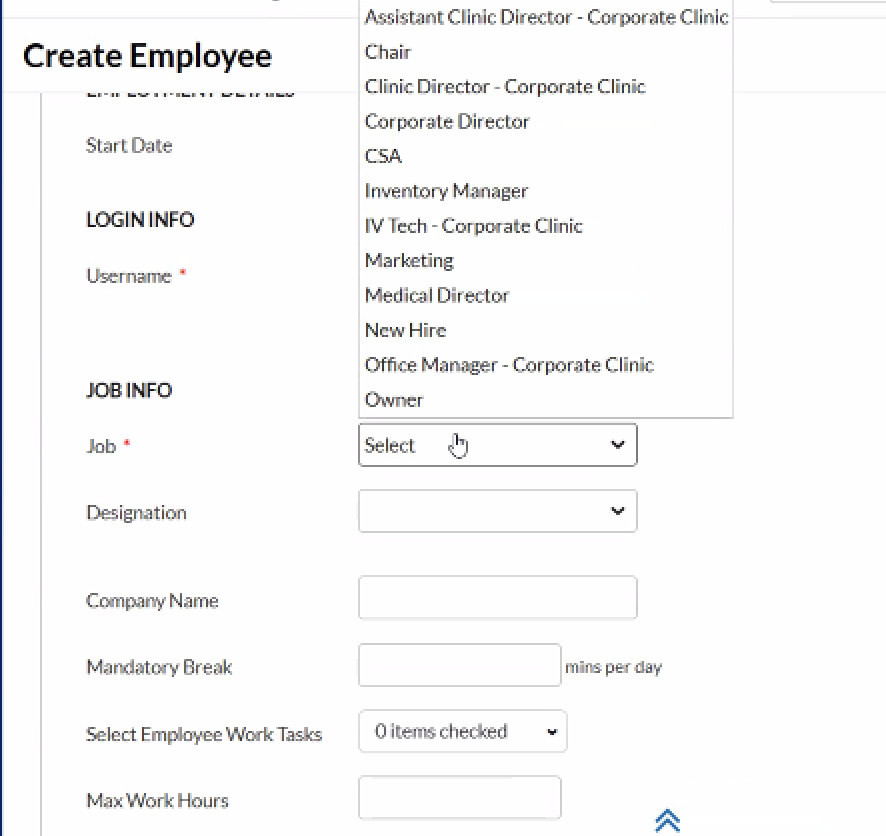Select Office Manager - Corporate Clinic option

(546, 365)
